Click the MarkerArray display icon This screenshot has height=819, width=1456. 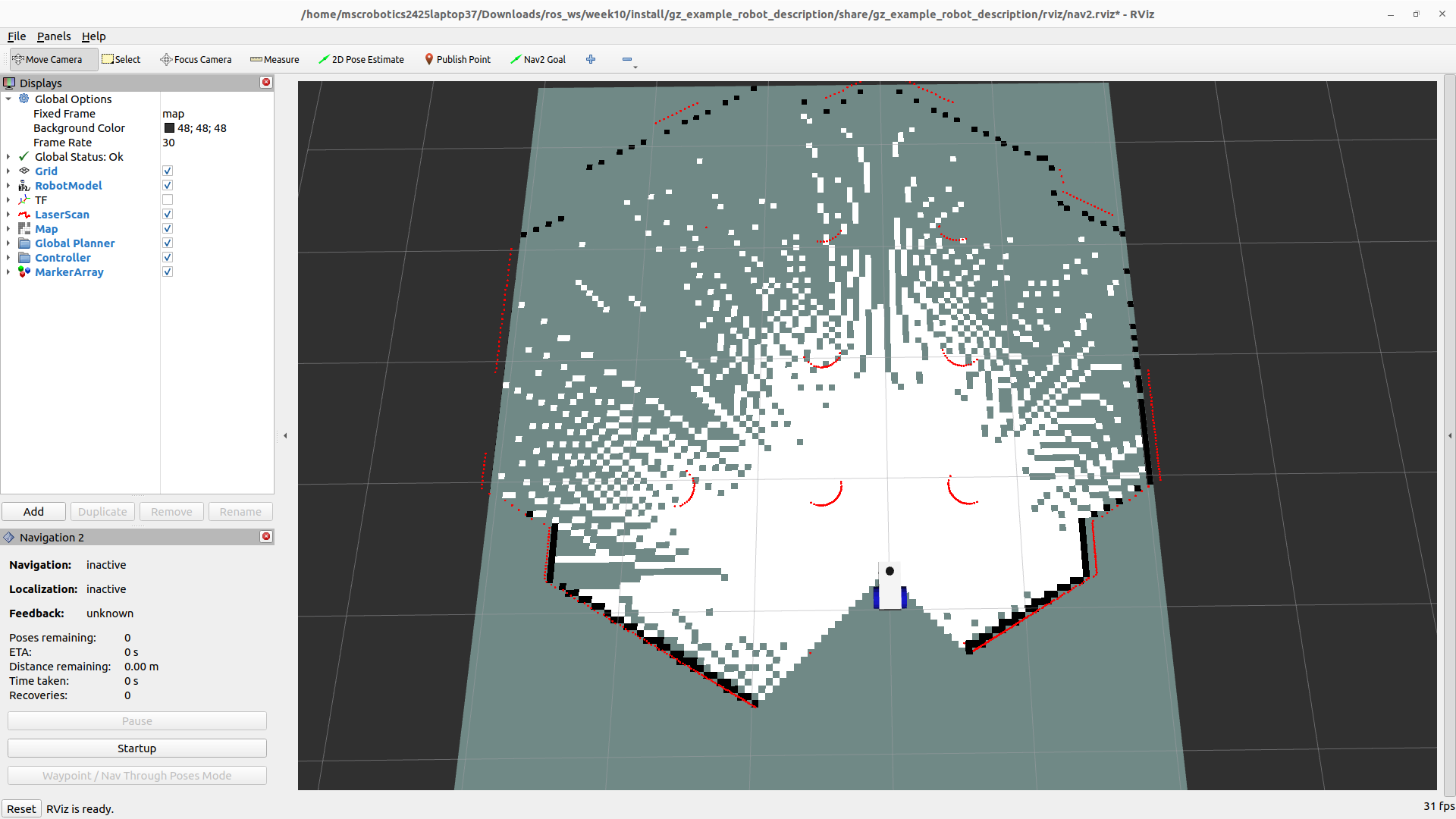pos(24,271)
